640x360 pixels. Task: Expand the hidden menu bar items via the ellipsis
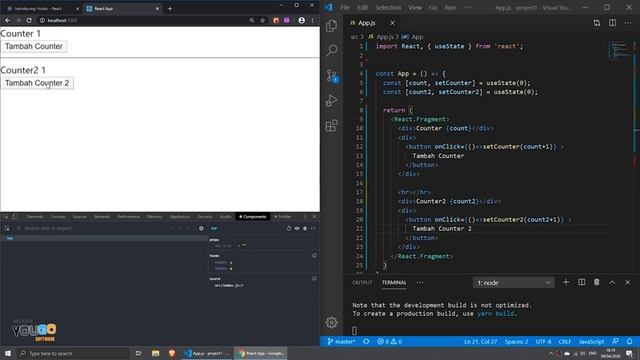coord(468,7)
